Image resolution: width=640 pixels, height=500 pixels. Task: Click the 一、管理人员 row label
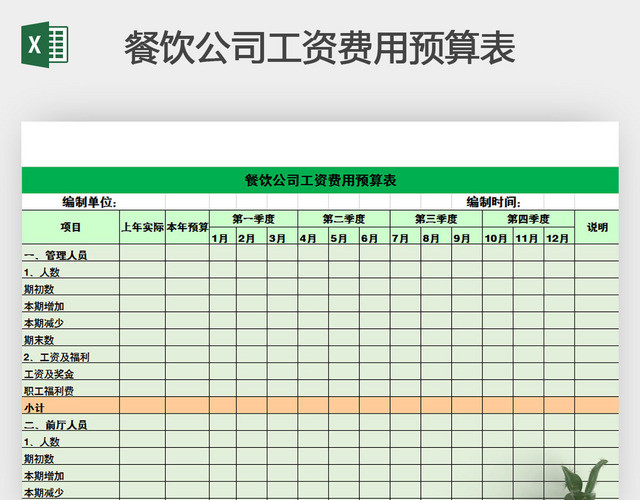pos(71,253)
